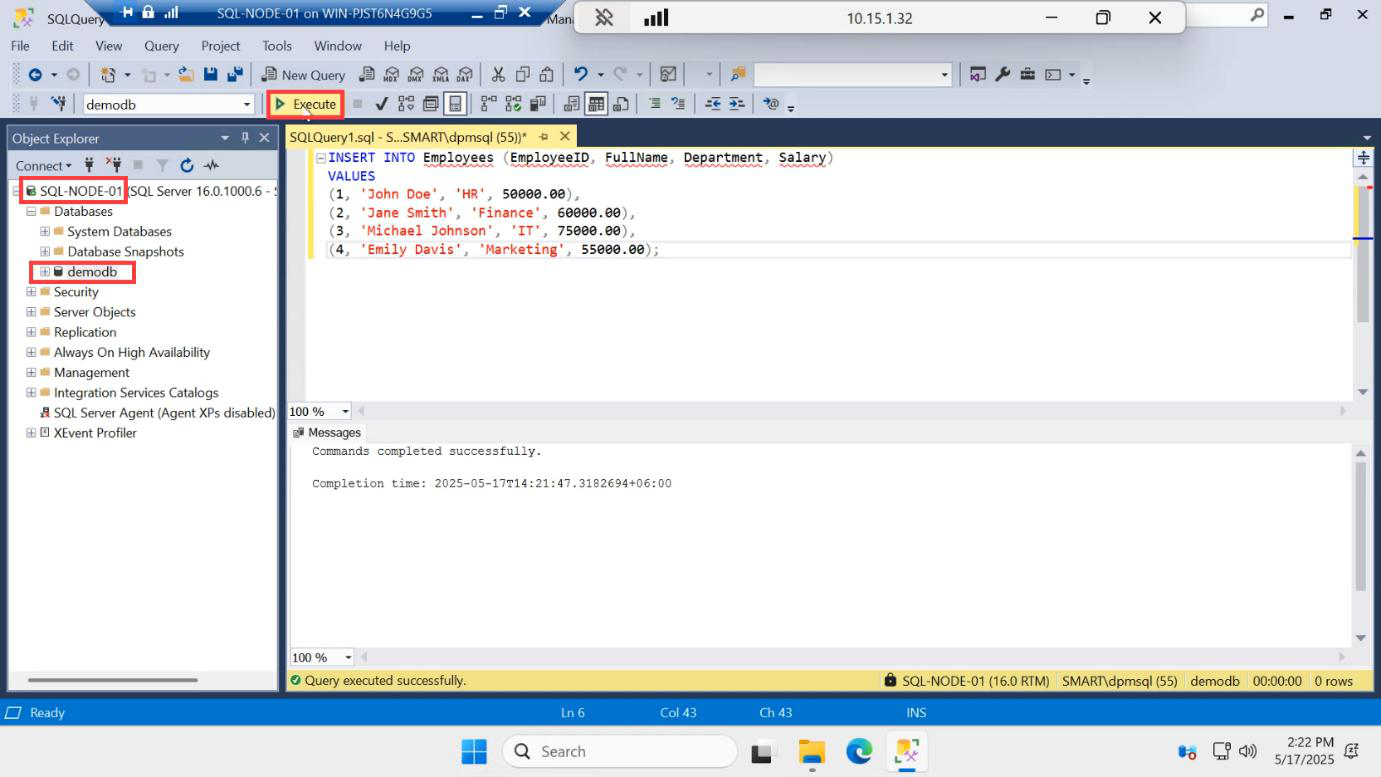The width and height of the screenshot is (1381, 777).
Task: Click the DMX query icon
Action: pos(415,74)
